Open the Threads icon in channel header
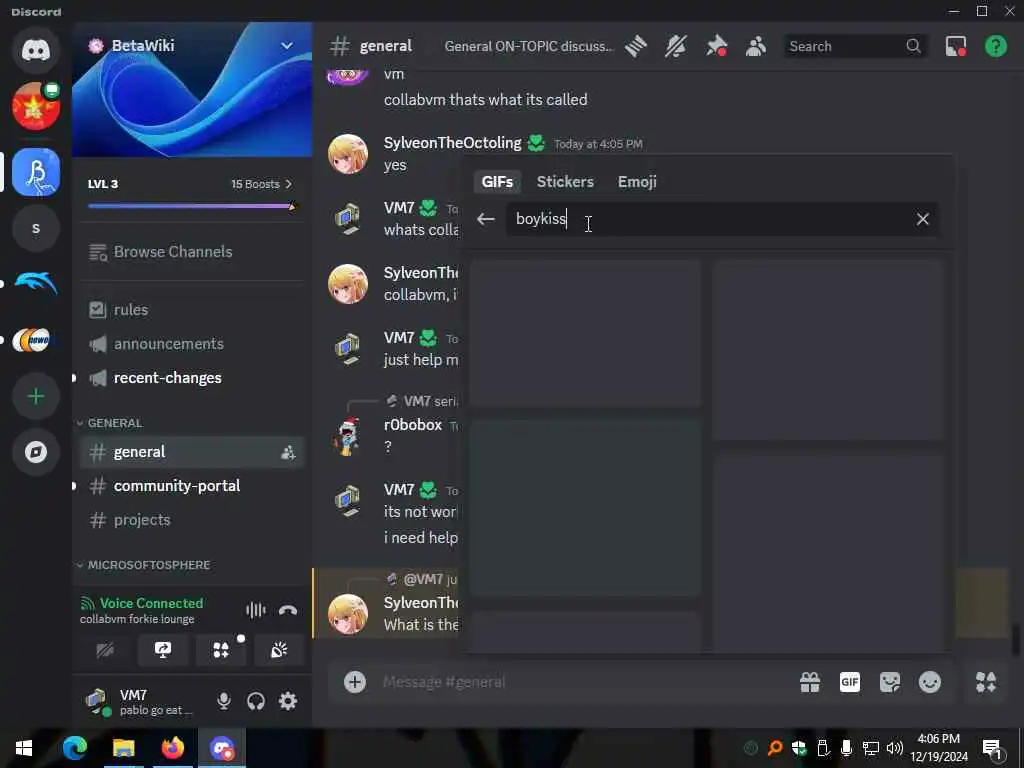Viewport: 1024px width, 768px height. pos(635,46)
